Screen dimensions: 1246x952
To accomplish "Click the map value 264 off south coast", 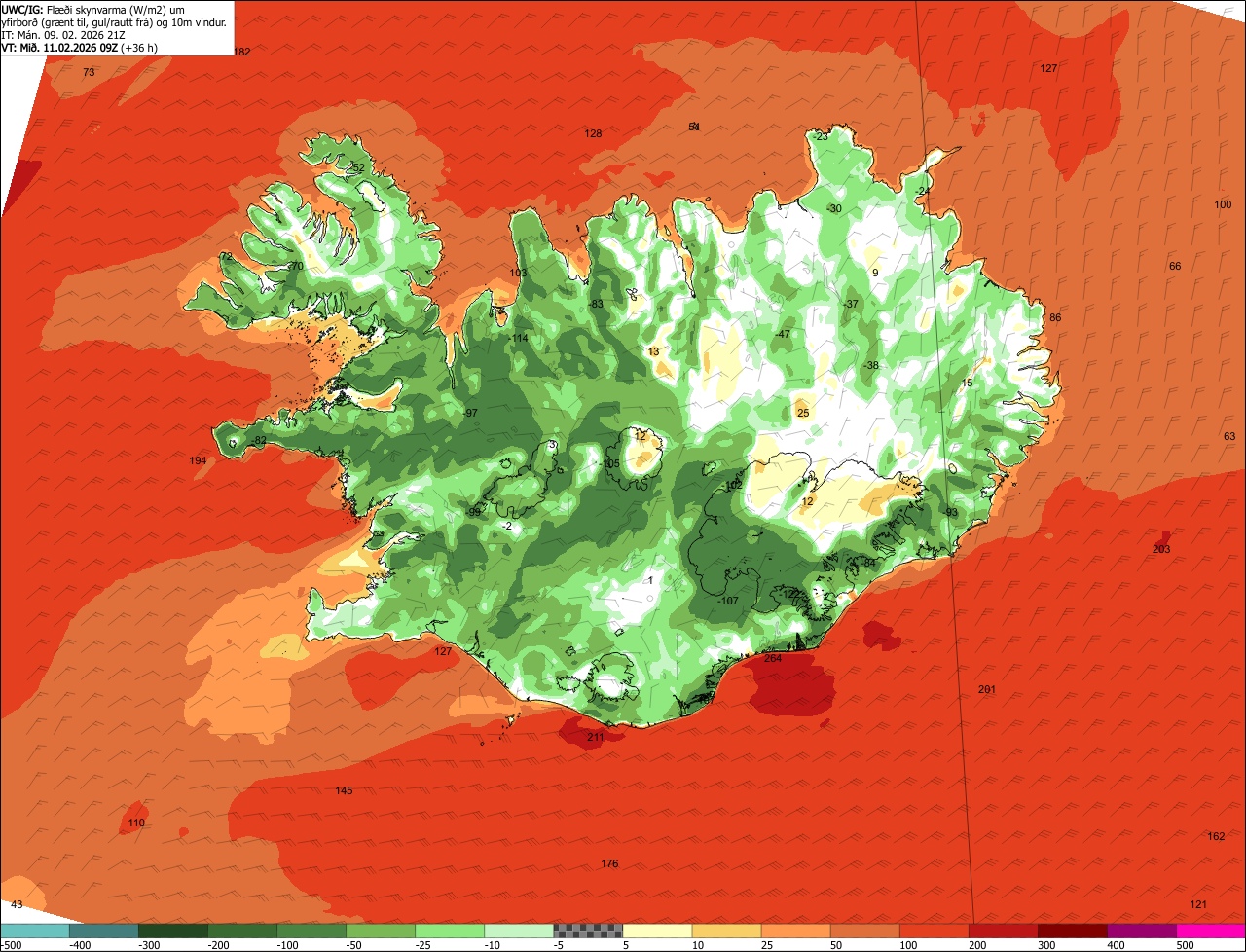I will [x=773, y=659].
